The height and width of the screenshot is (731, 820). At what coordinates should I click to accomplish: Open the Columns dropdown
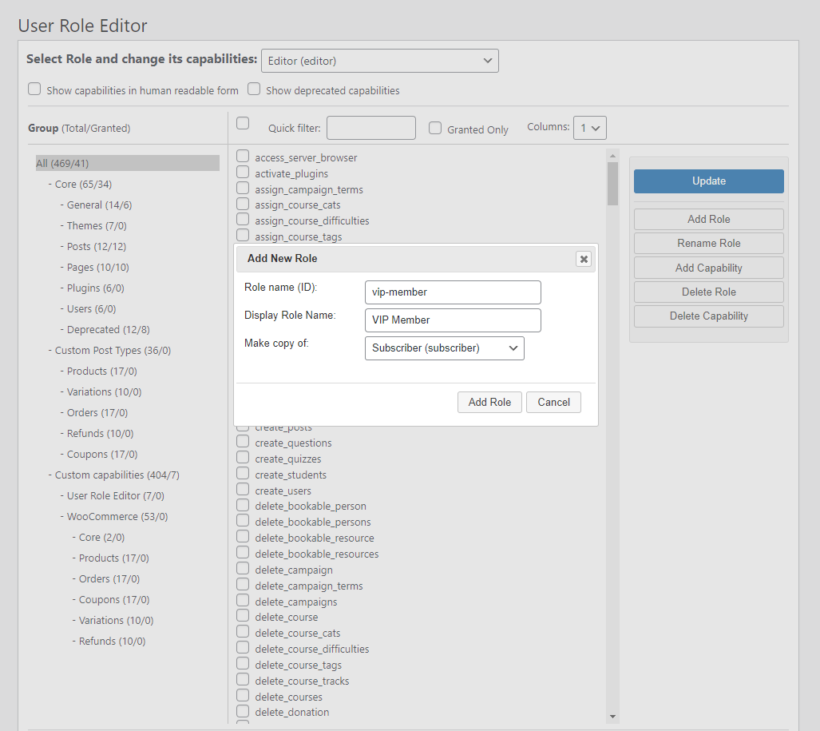[x=591, y=128]
